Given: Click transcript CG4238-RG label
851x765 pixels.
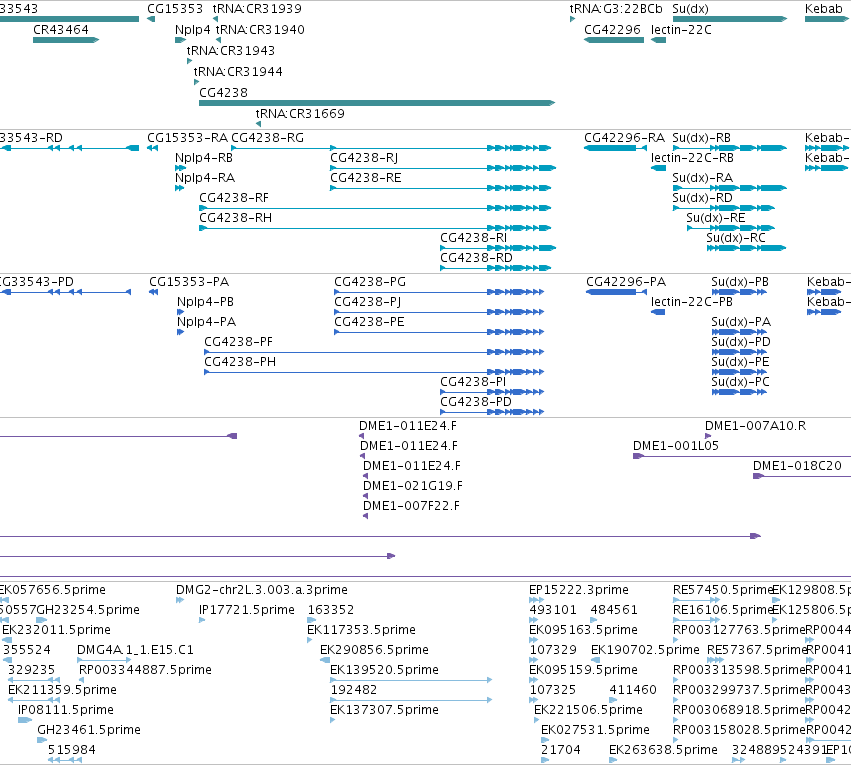Looking at the screenshot, I should click(x=268, y=138).
